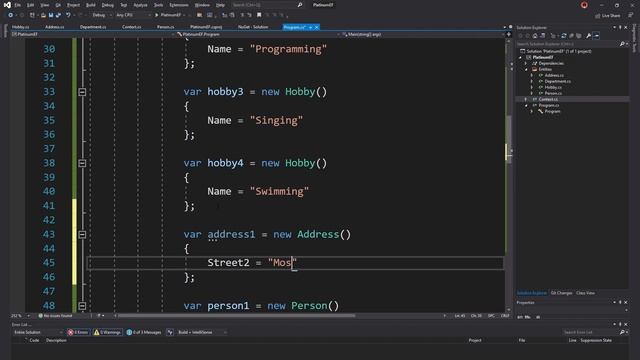The image size is (640, 360).
Task: Switch to the Hobby.cs tab
Action: coord(20,27)
